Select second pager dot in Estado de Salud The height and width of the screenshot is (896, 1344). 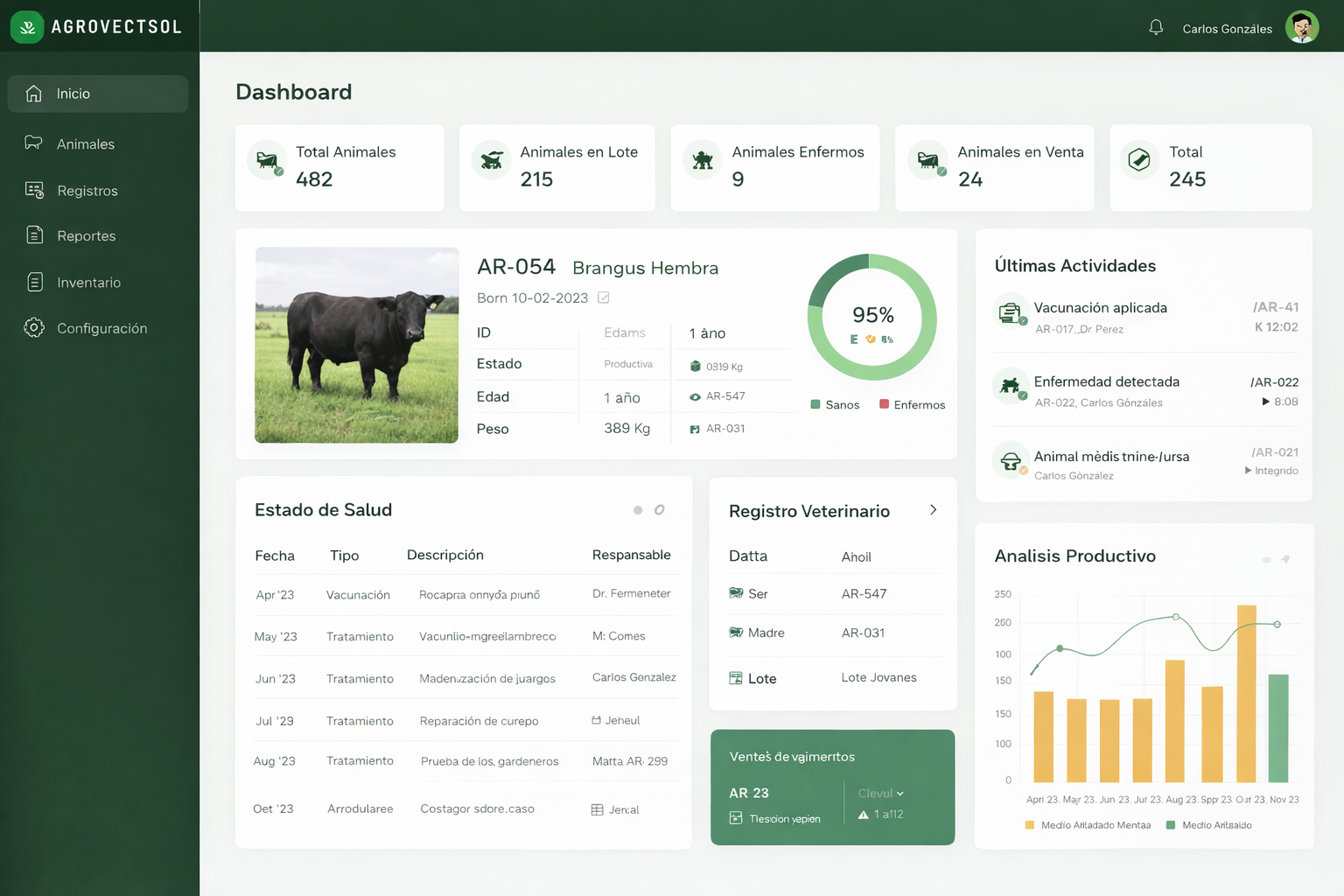click(x=660, y=510)
